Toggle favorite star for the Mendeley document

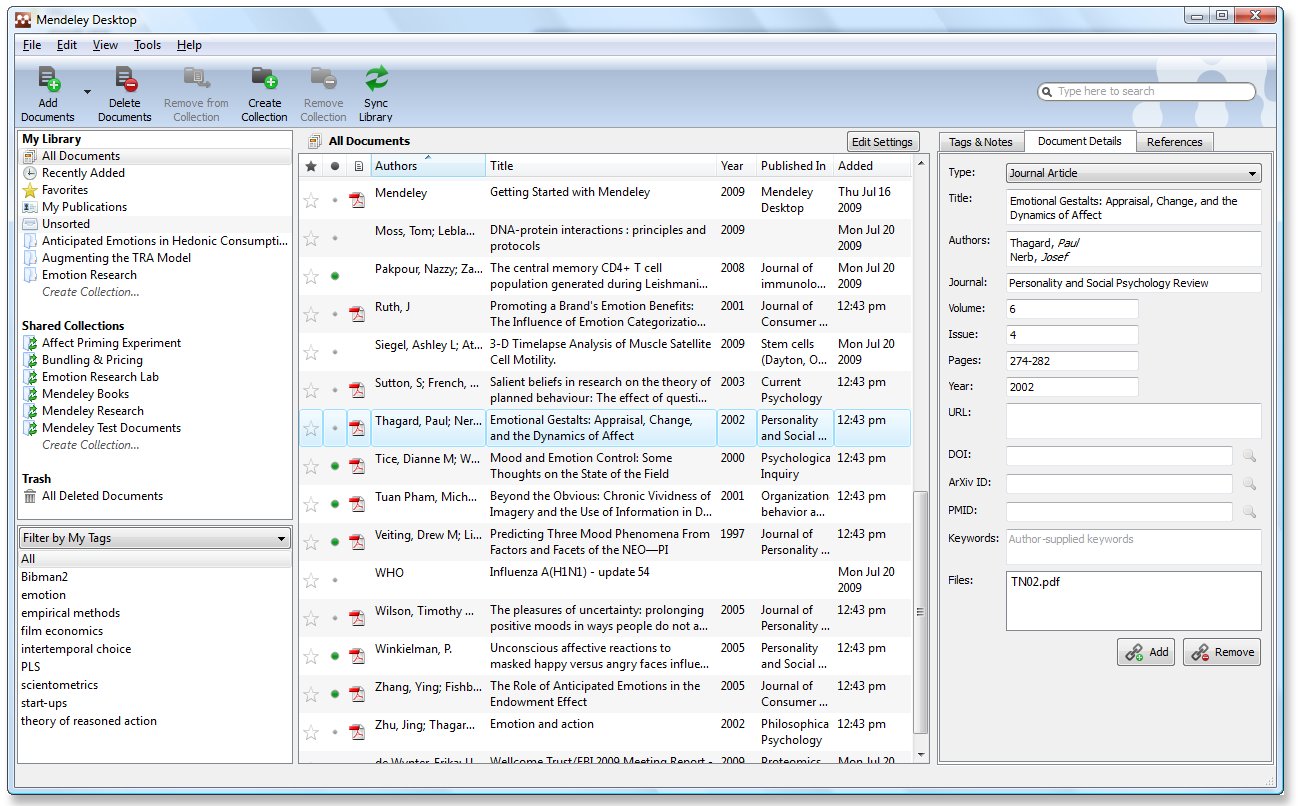[311, 200]
